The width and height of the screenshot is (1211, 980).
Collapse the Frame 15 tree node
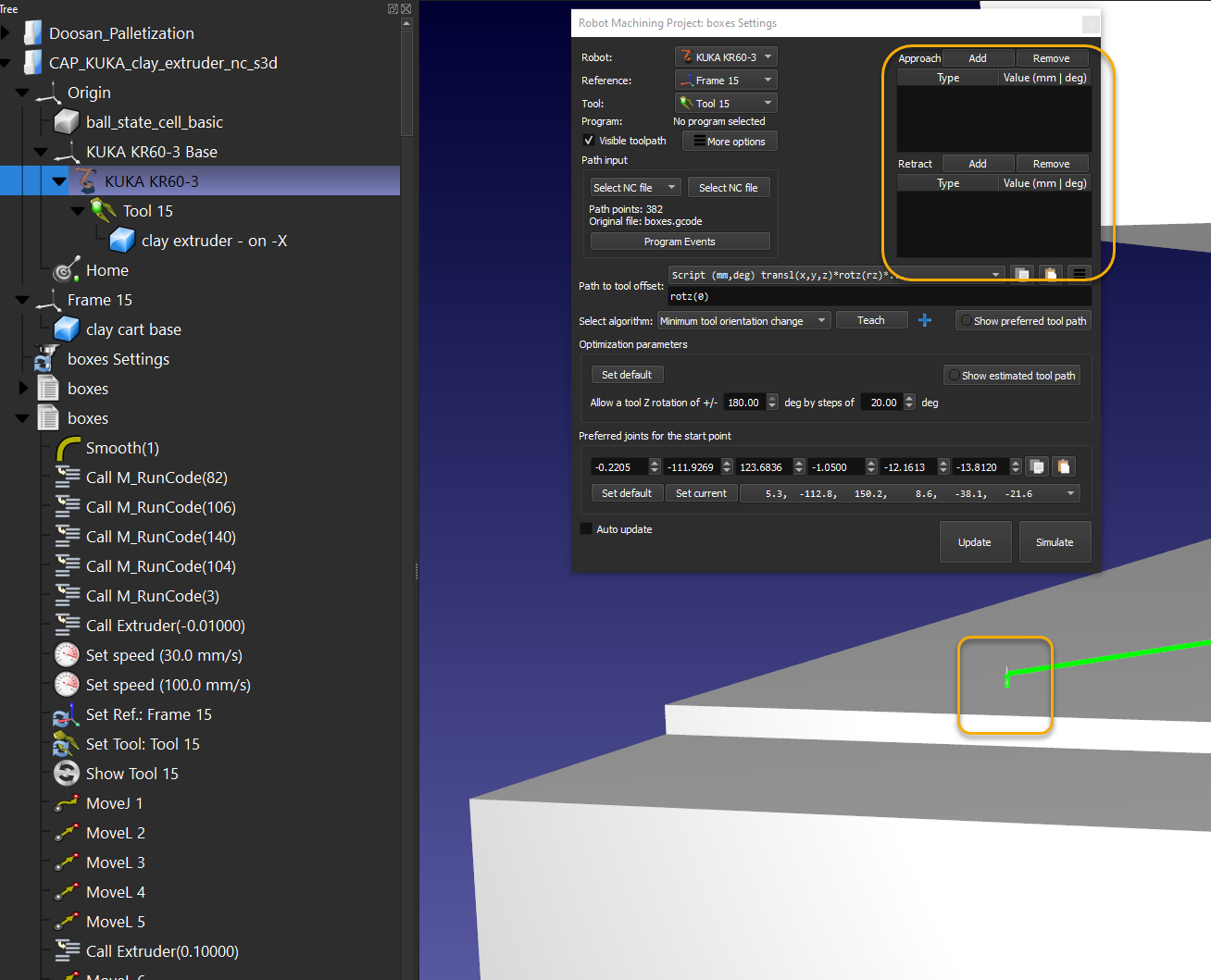click(x=22, y=300)
